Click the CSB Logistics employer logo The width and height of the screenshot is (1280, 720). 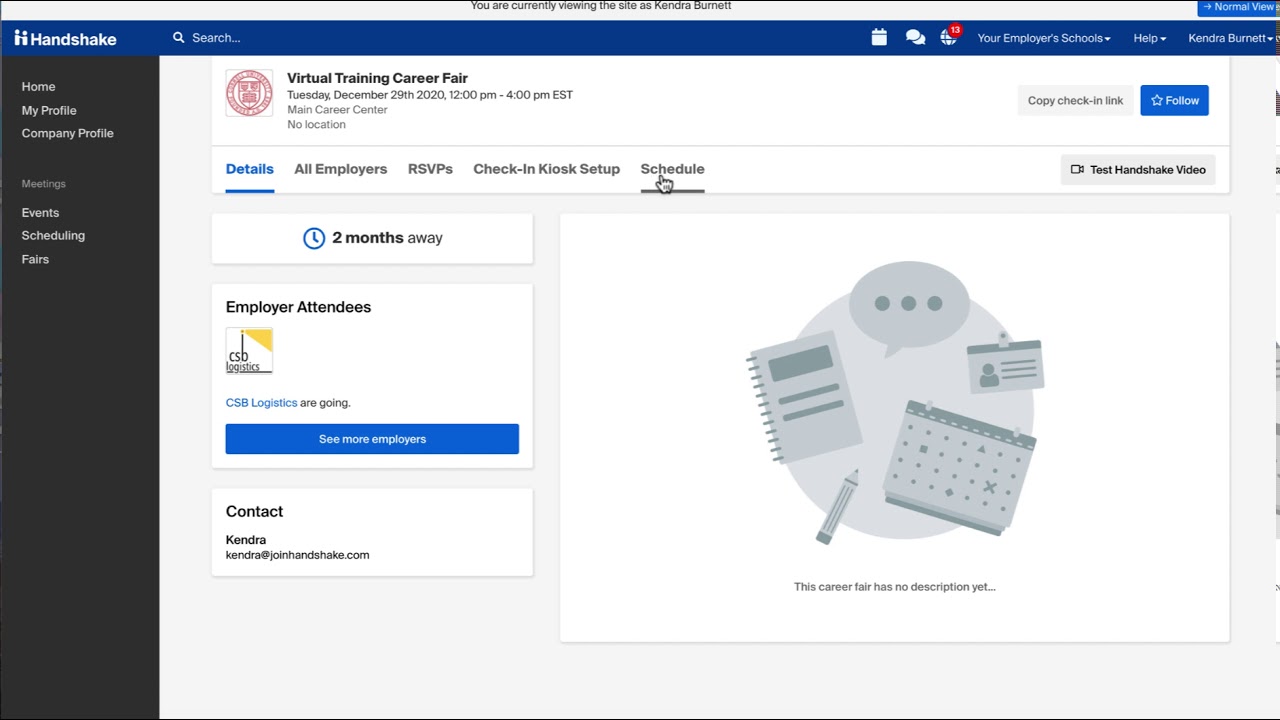[249, 351]
